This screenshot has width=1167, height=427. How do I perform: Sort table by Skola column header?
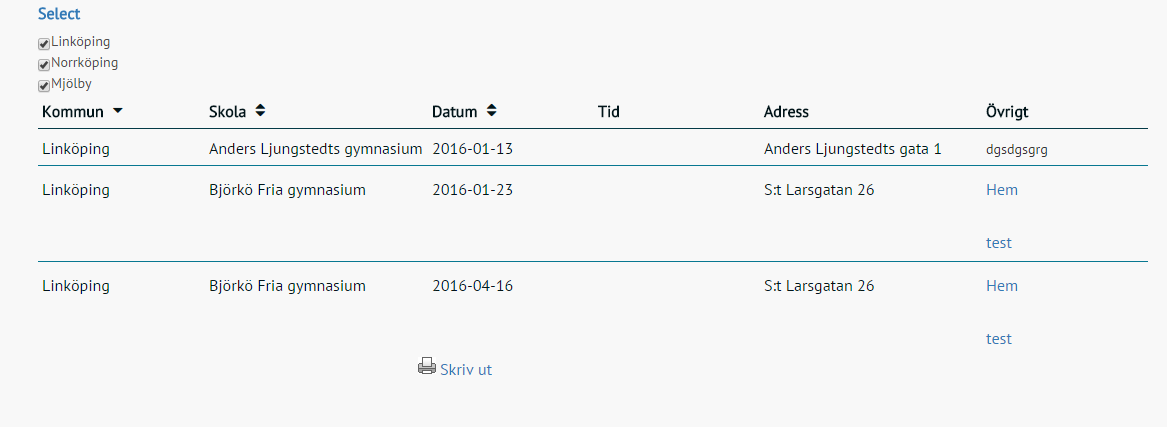point(228,112)
